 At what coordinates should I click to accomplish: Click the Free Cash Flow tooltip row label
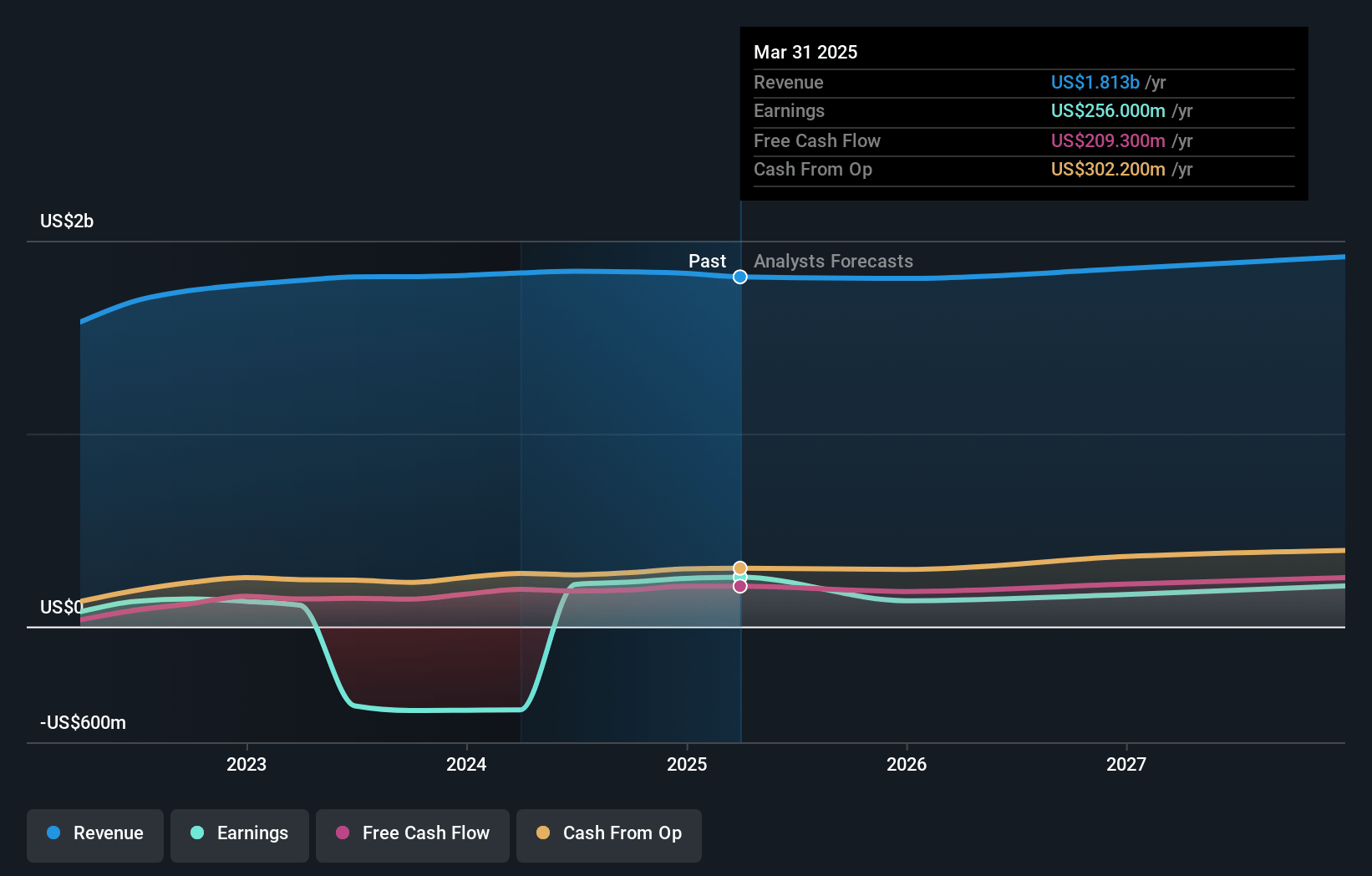(x=816, y=140)
